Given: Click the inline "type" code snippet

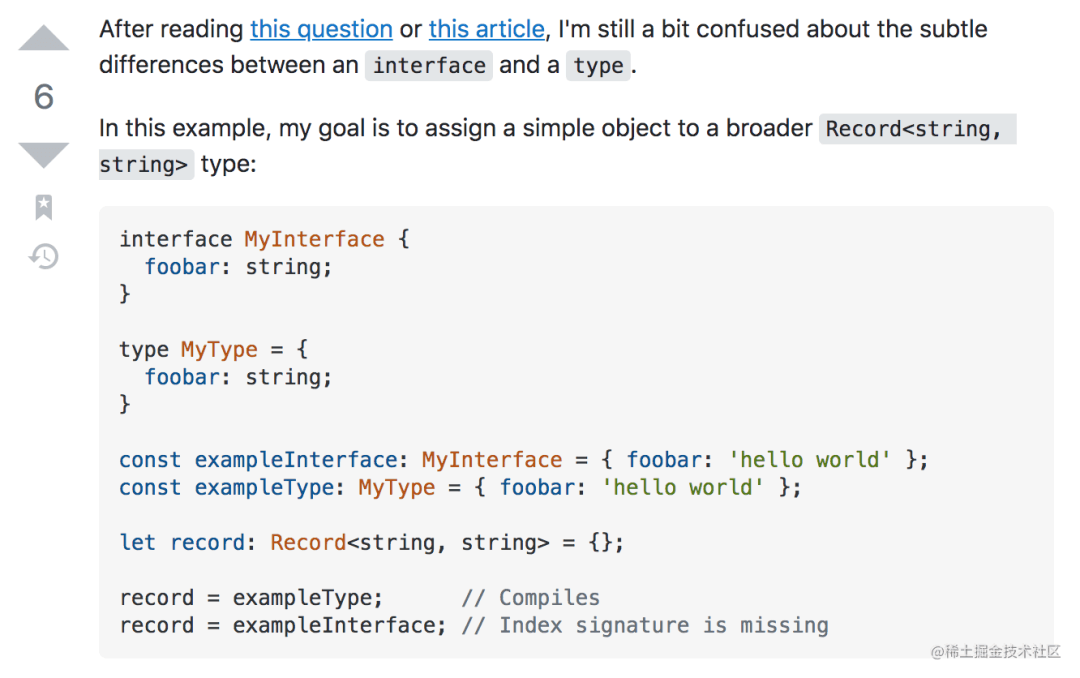Looking at the screenshot, I should coord(598,66).
